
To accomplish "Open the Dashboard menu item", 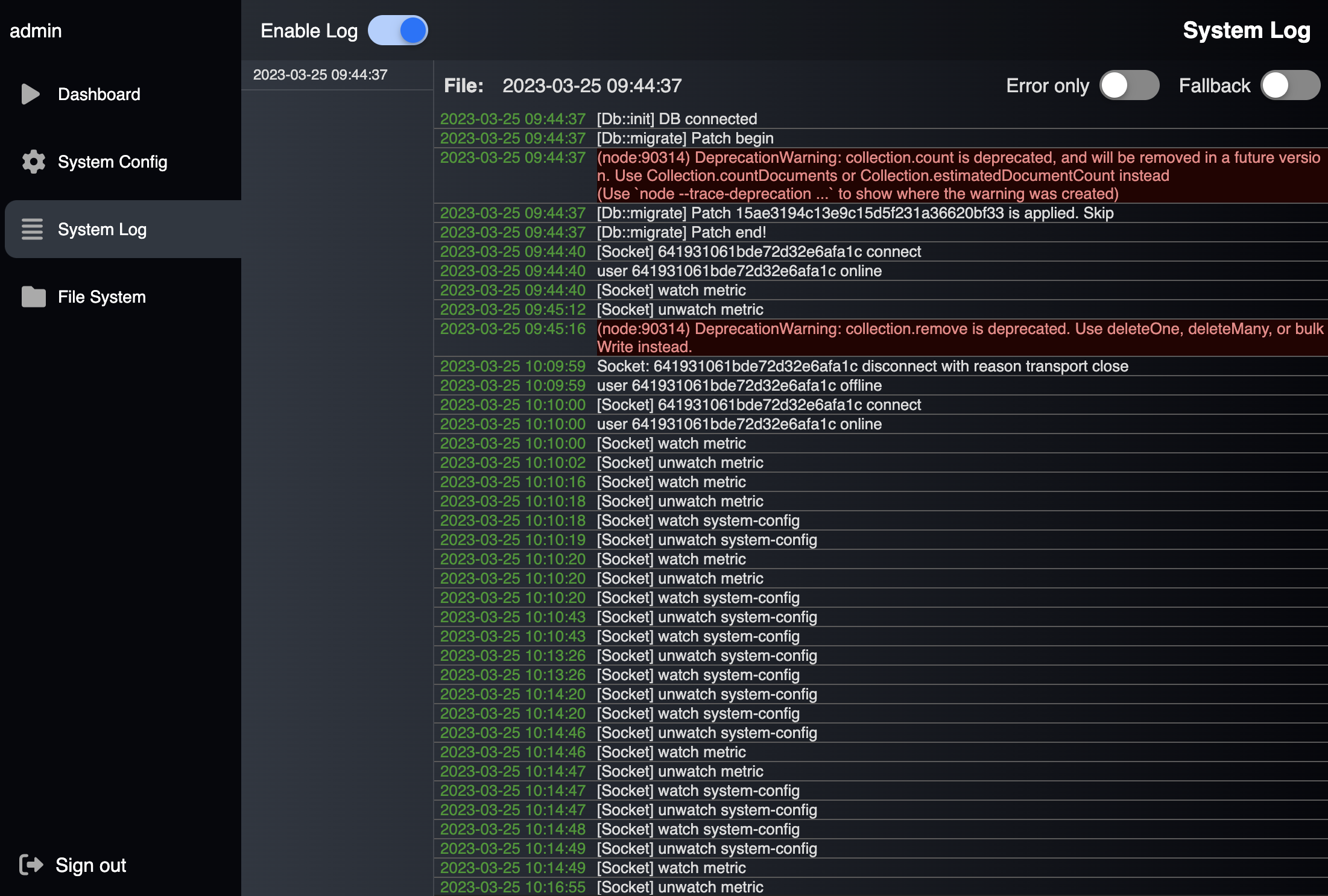I will pos(99,94).
